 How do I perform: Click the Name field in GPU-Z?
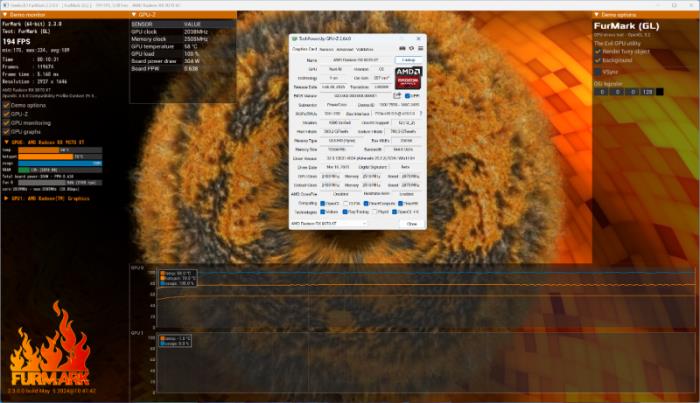pyautogui.click(x=355, y=60)
